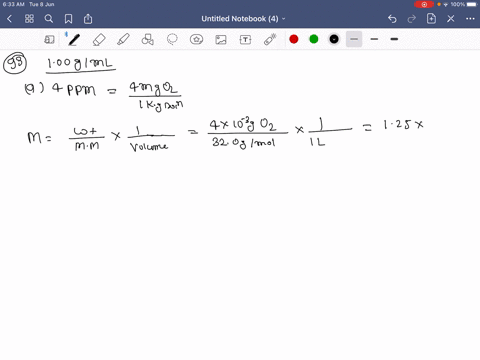Open the Untitled Notebook (4) title dropdown

click(243, 19)
